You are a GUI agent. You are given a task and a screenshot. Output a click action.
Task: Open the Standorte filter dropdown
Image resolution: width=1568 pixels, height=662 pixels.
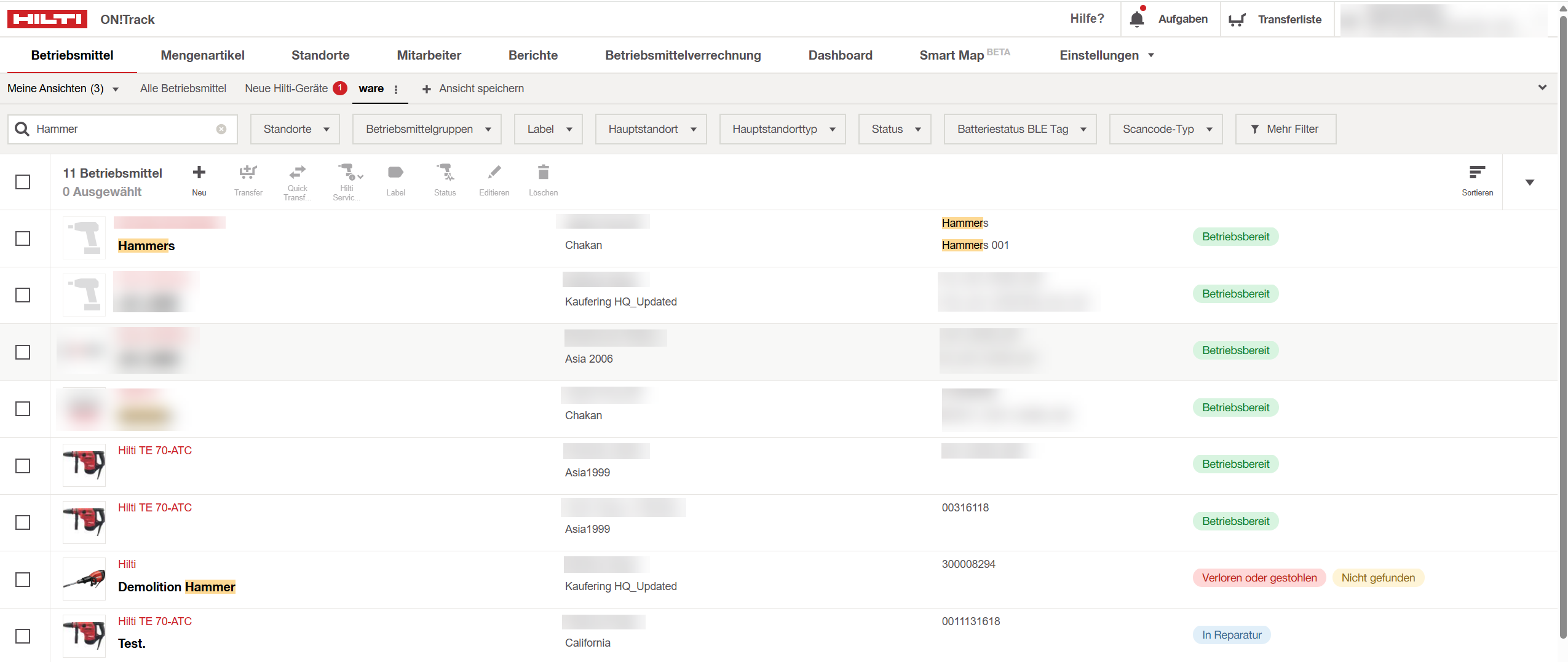pyautogui.click(x=295, y=129)
